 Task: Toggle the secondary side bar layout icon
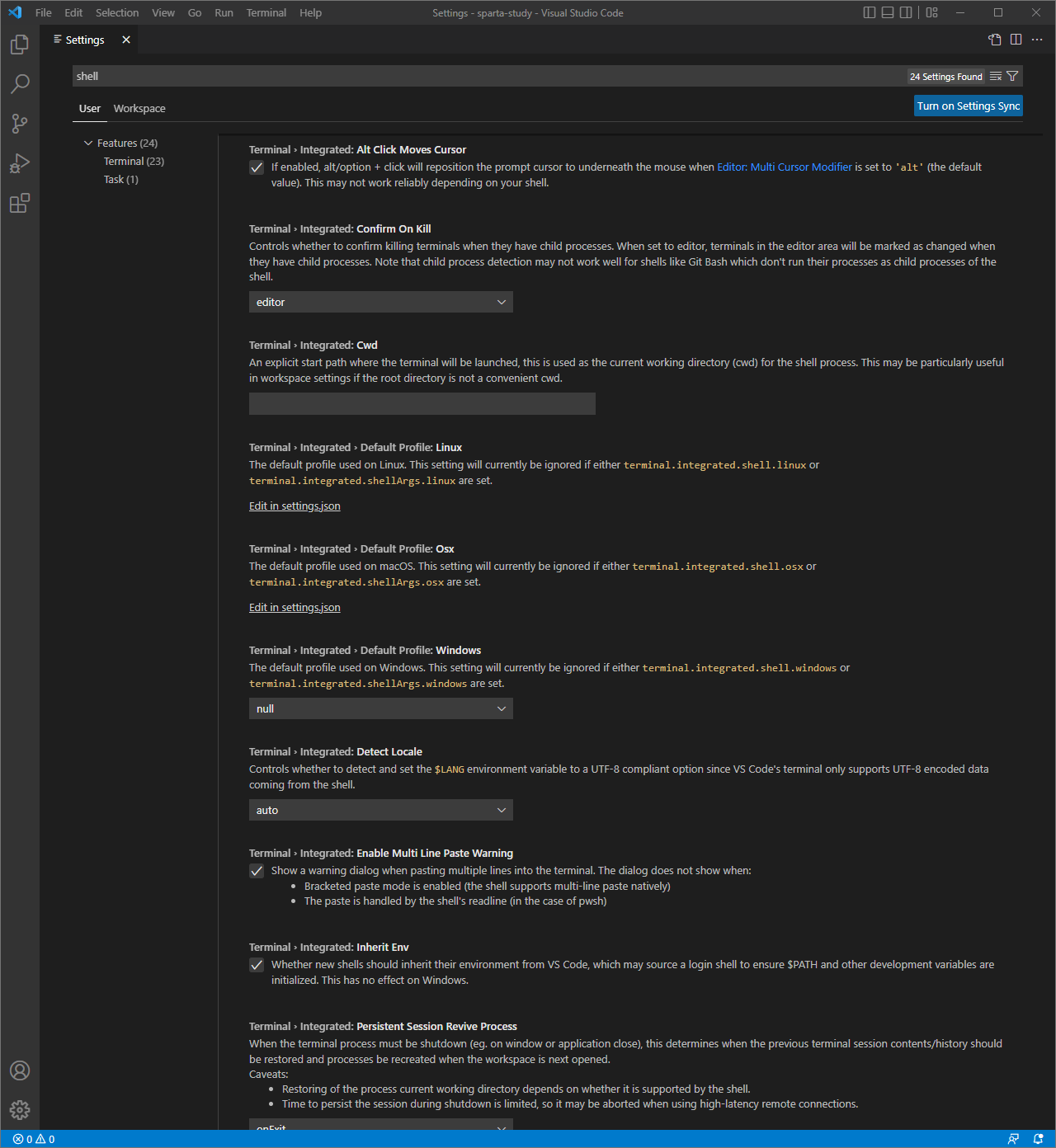906,12
